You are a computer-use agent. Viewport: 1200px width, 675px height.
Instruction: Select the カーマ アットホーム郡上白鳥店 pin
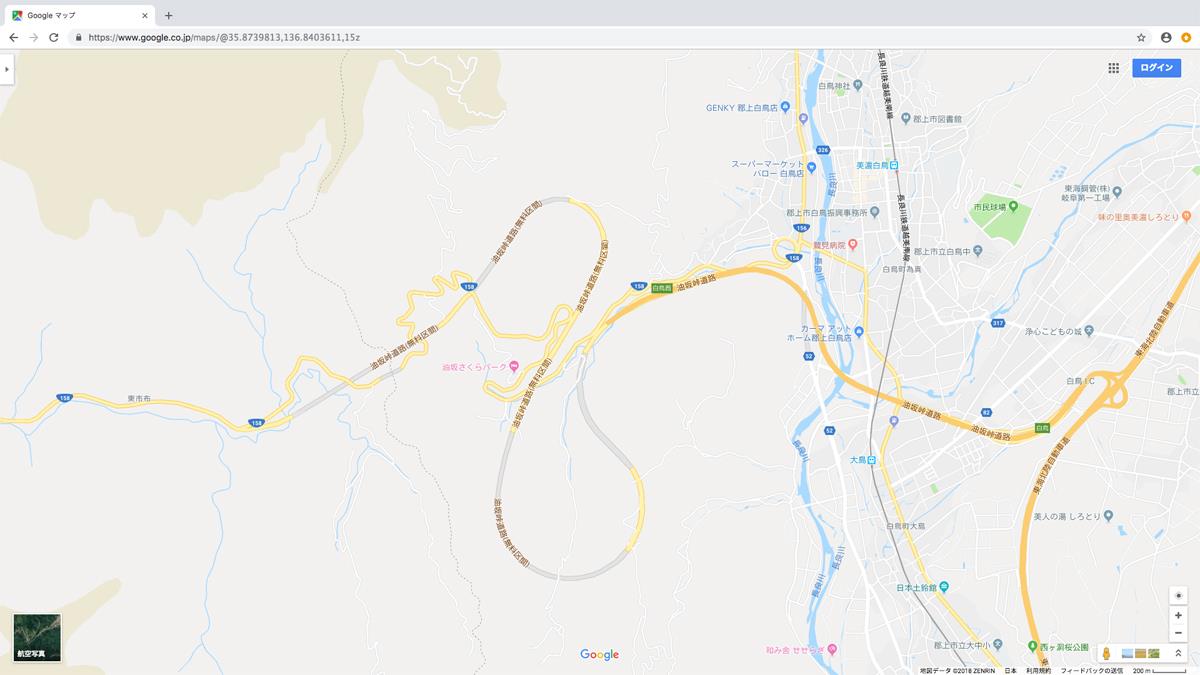coord(858,332)
